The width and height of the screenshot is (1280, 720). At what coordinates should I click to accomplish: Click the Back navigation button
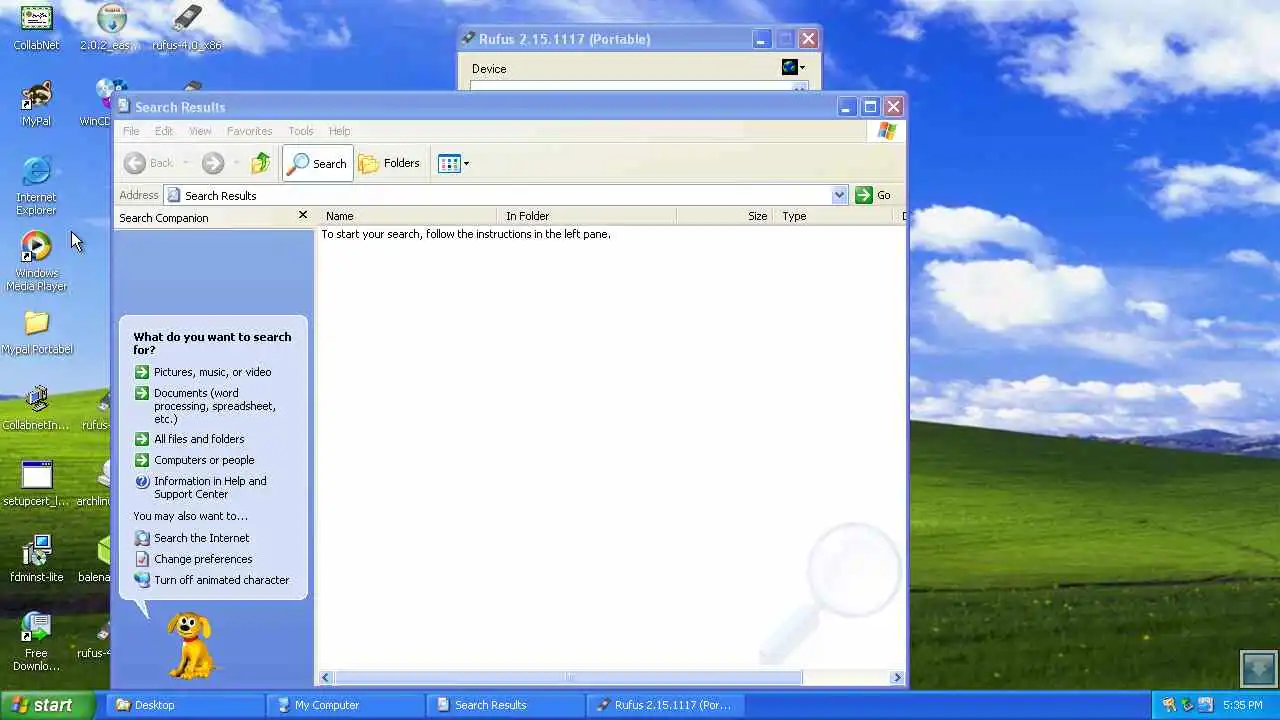[x=149, y=163]
